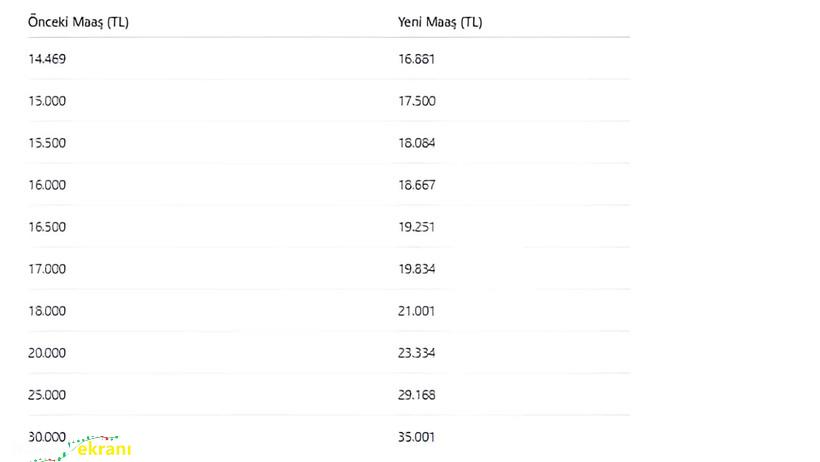Click the ekranı watermark logo
820x462 pixels.
81,448
